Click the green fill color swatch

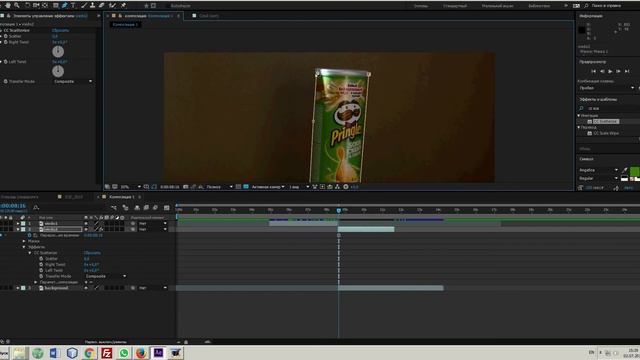click(635, 171)
